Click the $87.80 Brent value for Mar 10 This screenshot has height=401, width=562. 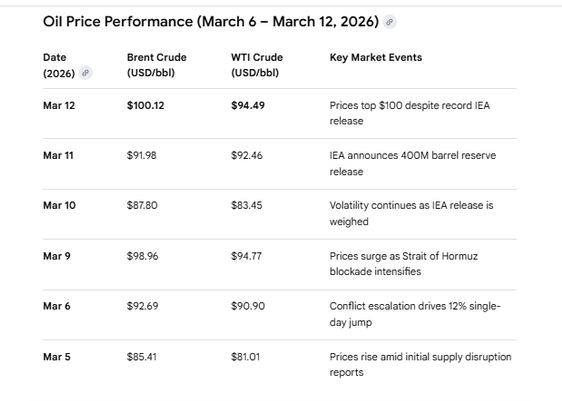coord(142,205)
